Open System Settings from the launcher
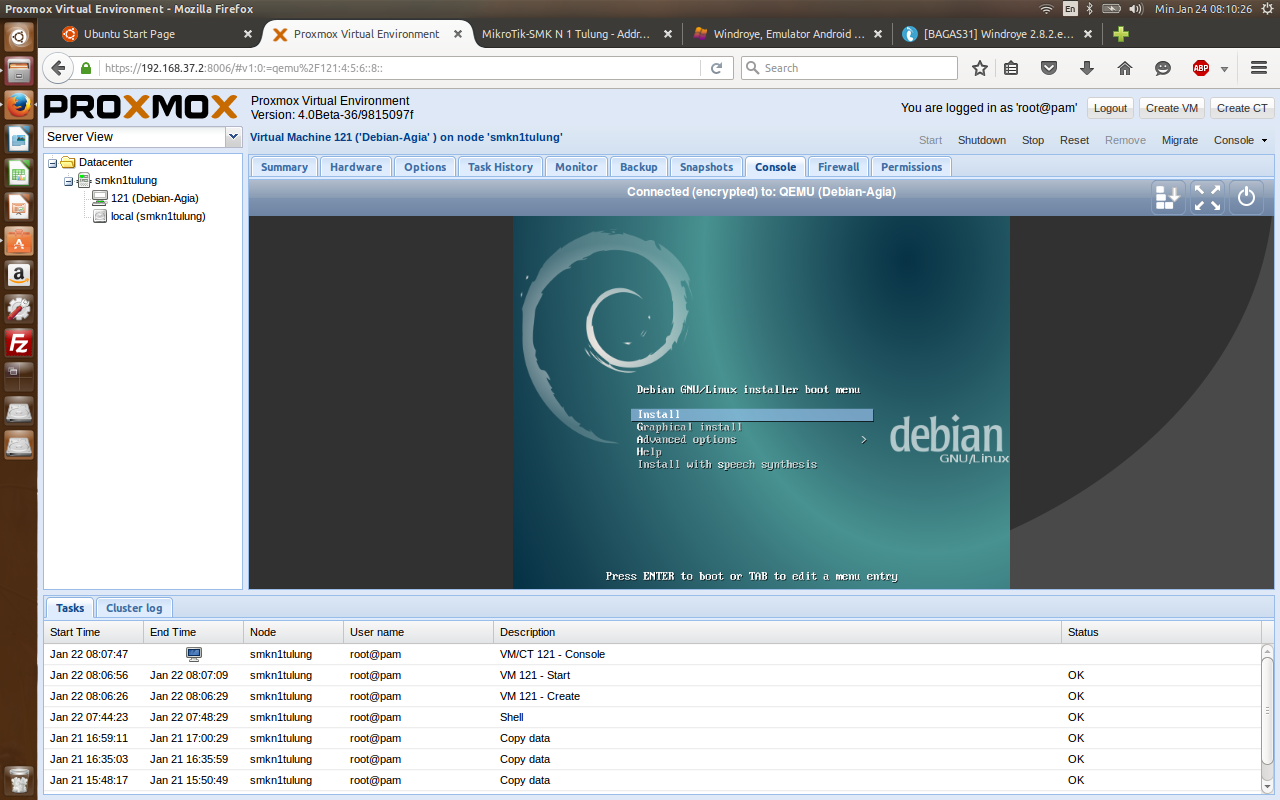1280x800 pixels. tap(19, 309)
